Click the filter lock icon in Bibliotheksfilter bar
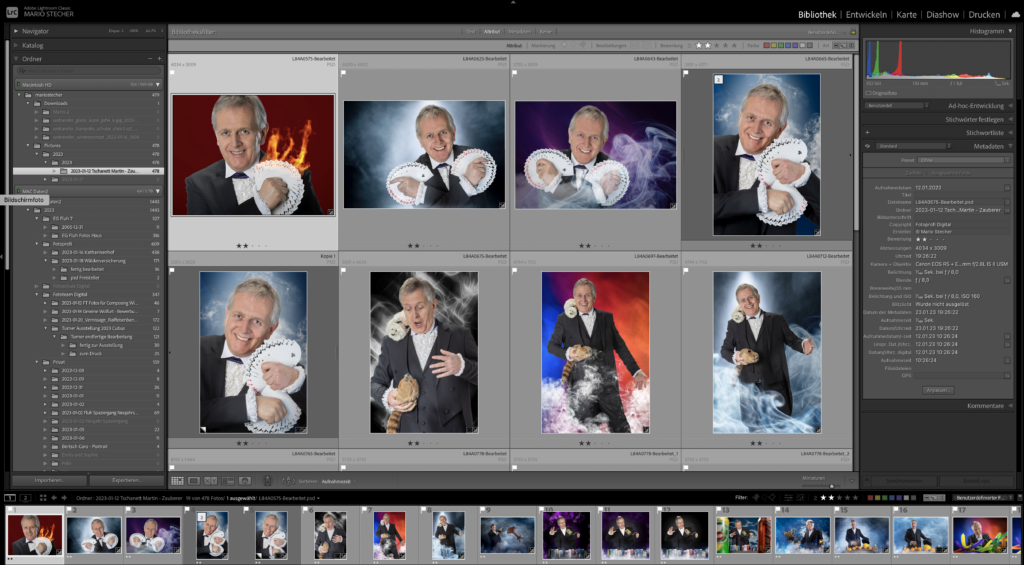1024x565 pixels. tap(853, 32)
